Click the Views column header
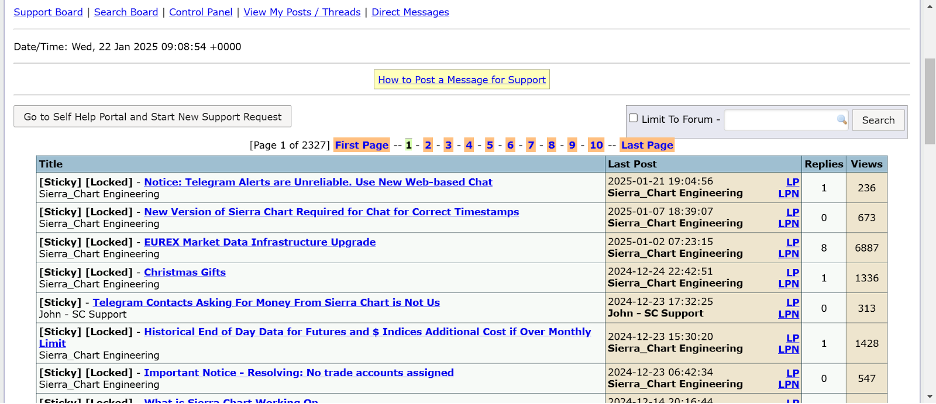Image resolution: width=936 pixels, height=404 pixels. 866,164
